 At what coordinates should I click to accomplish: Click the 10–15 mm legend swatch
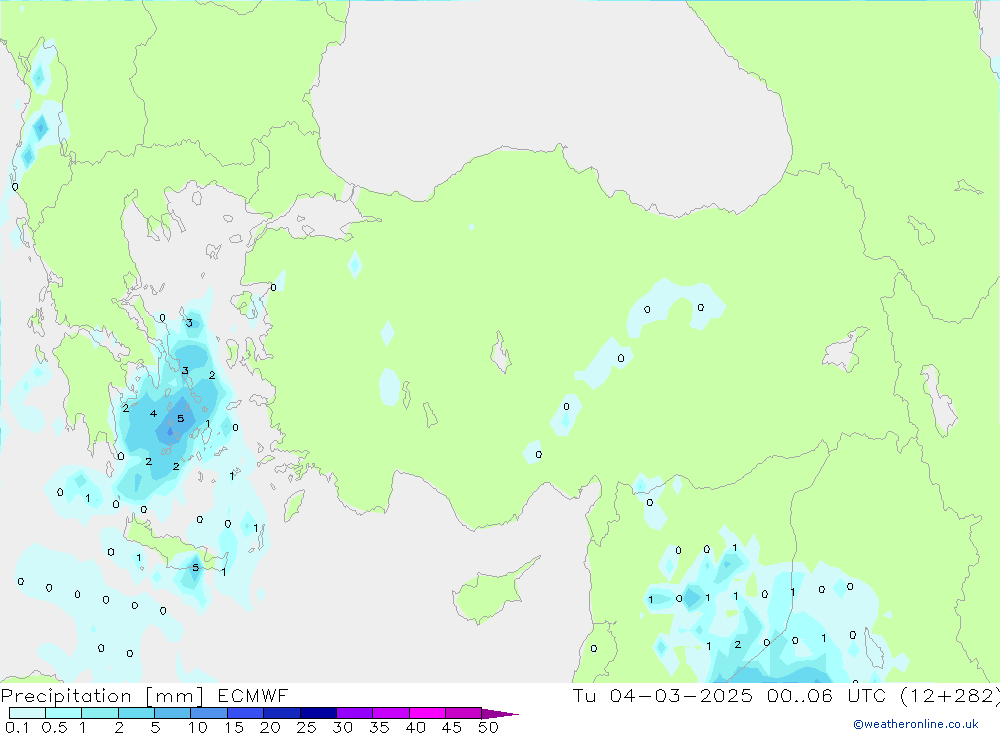209,713
